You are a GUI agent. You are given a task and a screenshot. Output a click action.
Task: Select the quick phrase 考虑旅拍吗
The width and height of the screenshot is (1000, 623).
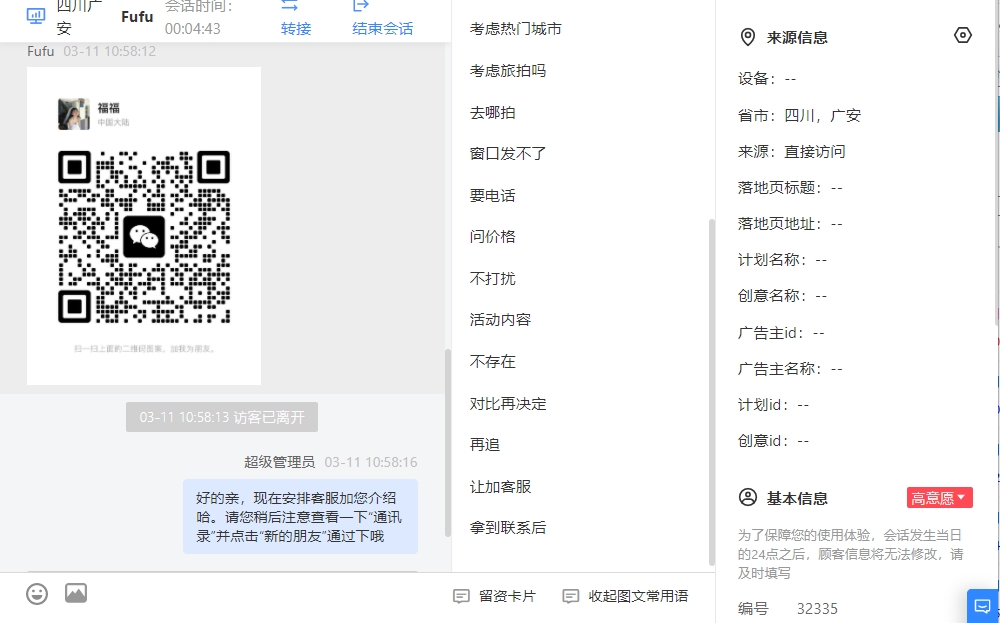(x=508, y=71)
